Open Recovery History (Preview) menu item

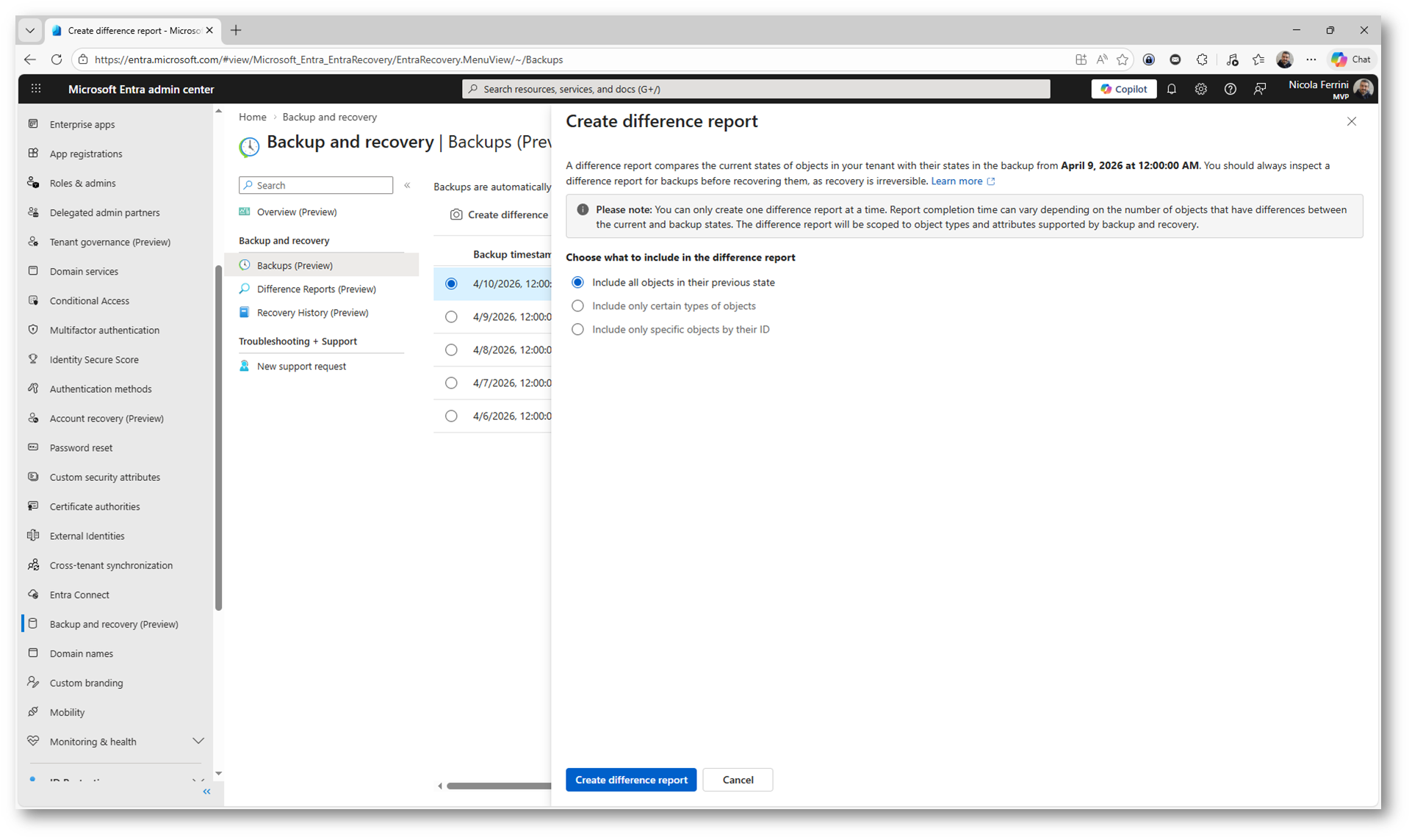(x=312, y=313)
